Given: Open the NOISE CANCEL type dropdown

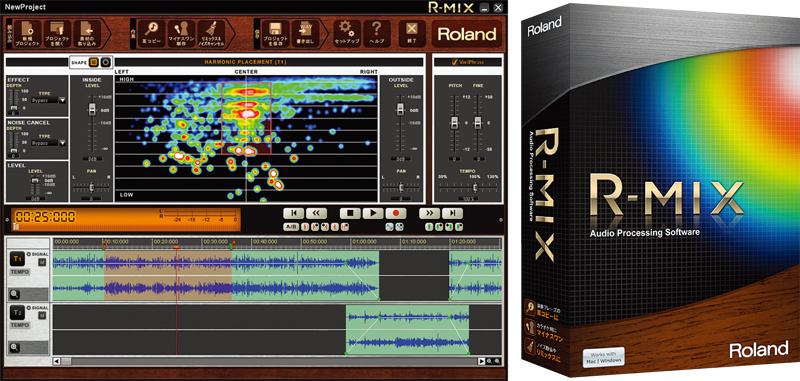Looking at the screenshot, I should point(48,143).
